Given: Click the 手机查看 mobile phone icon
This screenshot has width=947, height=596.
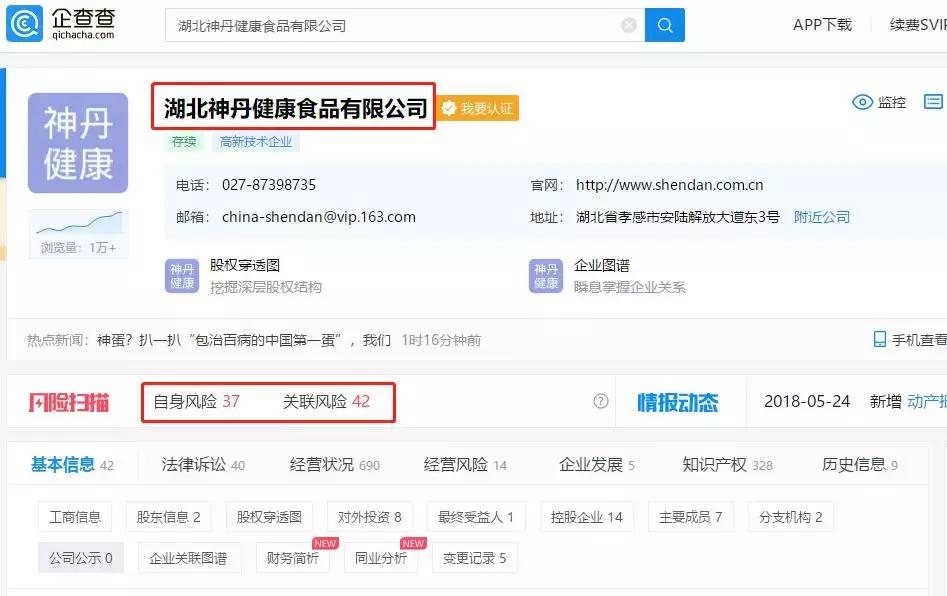Looking at the screenshot, I should [x=879, y=340].
